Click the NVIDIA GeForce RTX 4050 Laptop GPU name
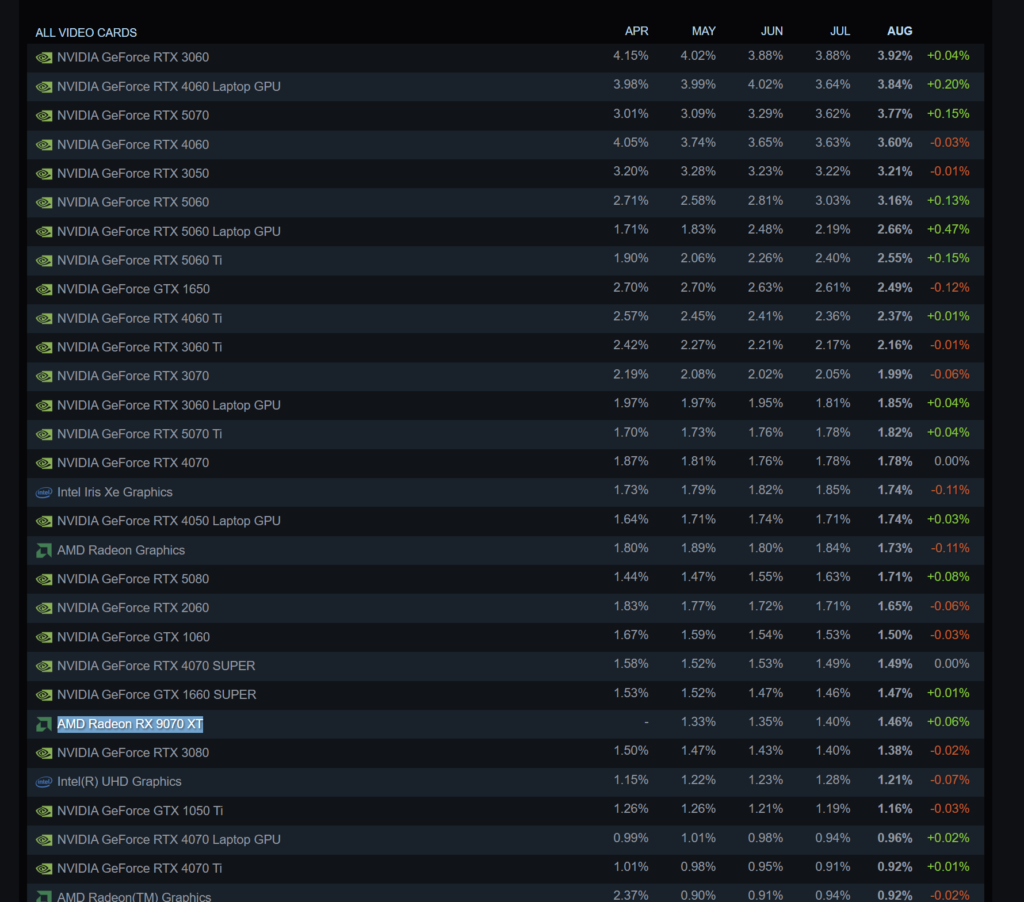Screen dimensions: 1024x902 tap(169, 521)
